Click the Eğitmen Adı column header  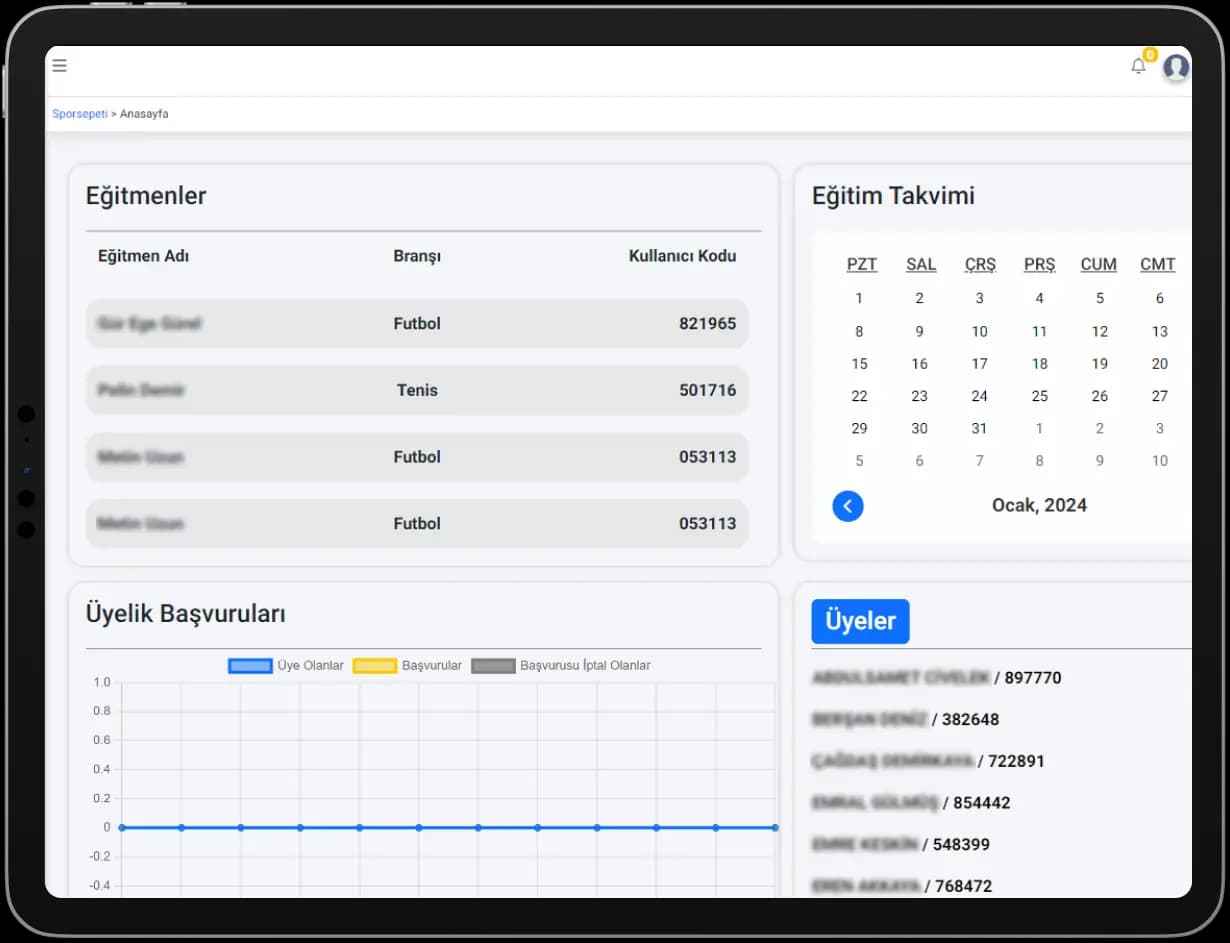coord(143,256)
